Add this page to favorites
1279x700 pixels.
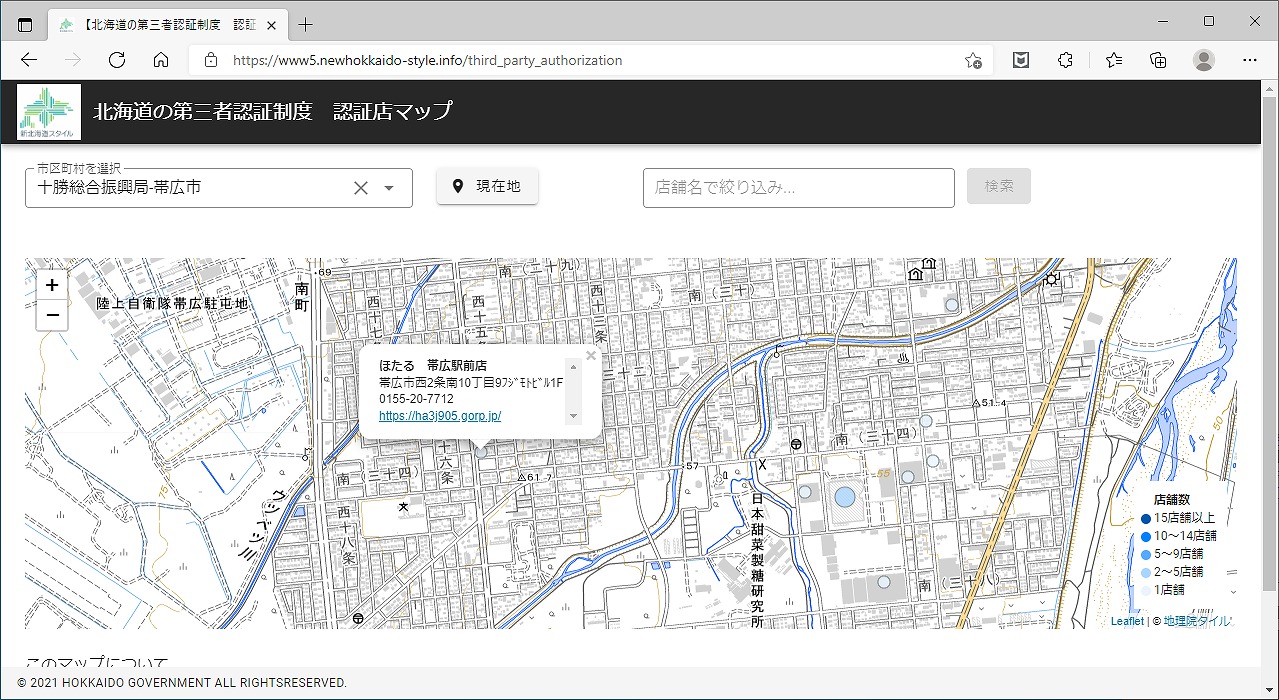pos(973,60)
